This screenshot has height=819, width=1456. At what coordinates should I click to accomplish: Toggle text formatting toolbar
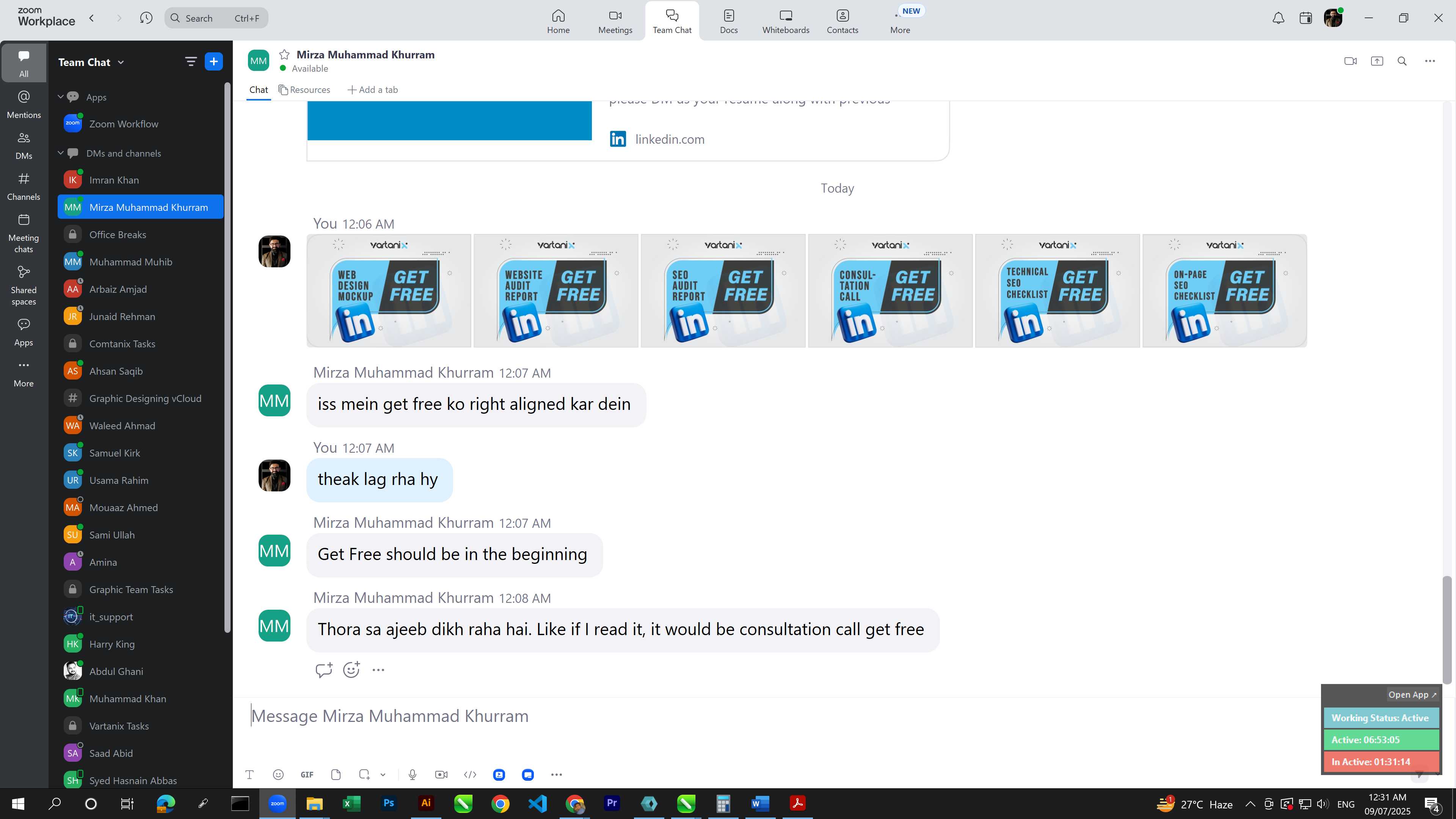click(x=249, y=775)
